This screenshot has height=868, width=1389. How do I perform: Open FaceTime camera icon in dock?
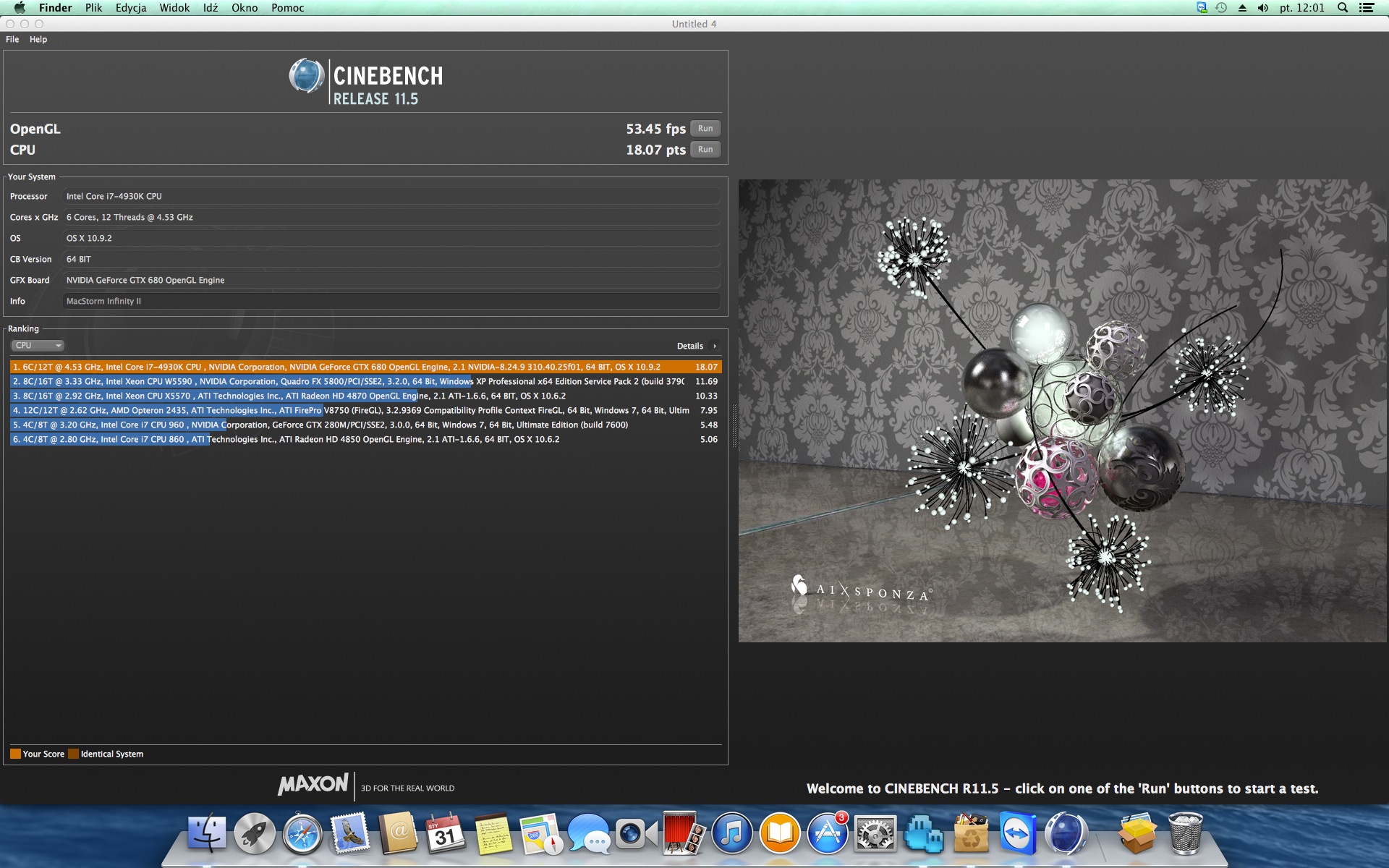[x=637, y=834]
